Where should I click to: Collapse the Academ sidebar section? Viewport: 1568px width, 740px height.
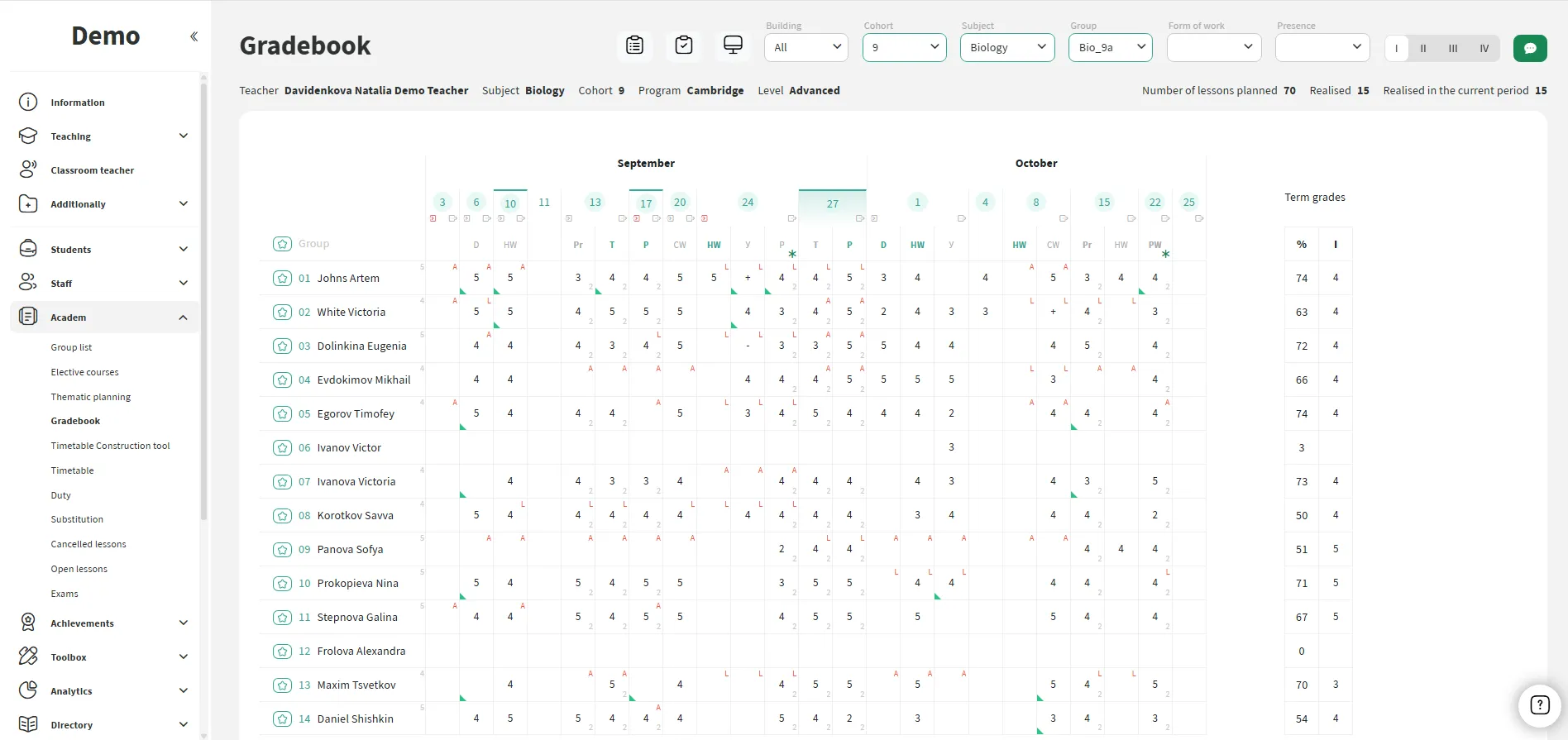[x=183, y=317]
